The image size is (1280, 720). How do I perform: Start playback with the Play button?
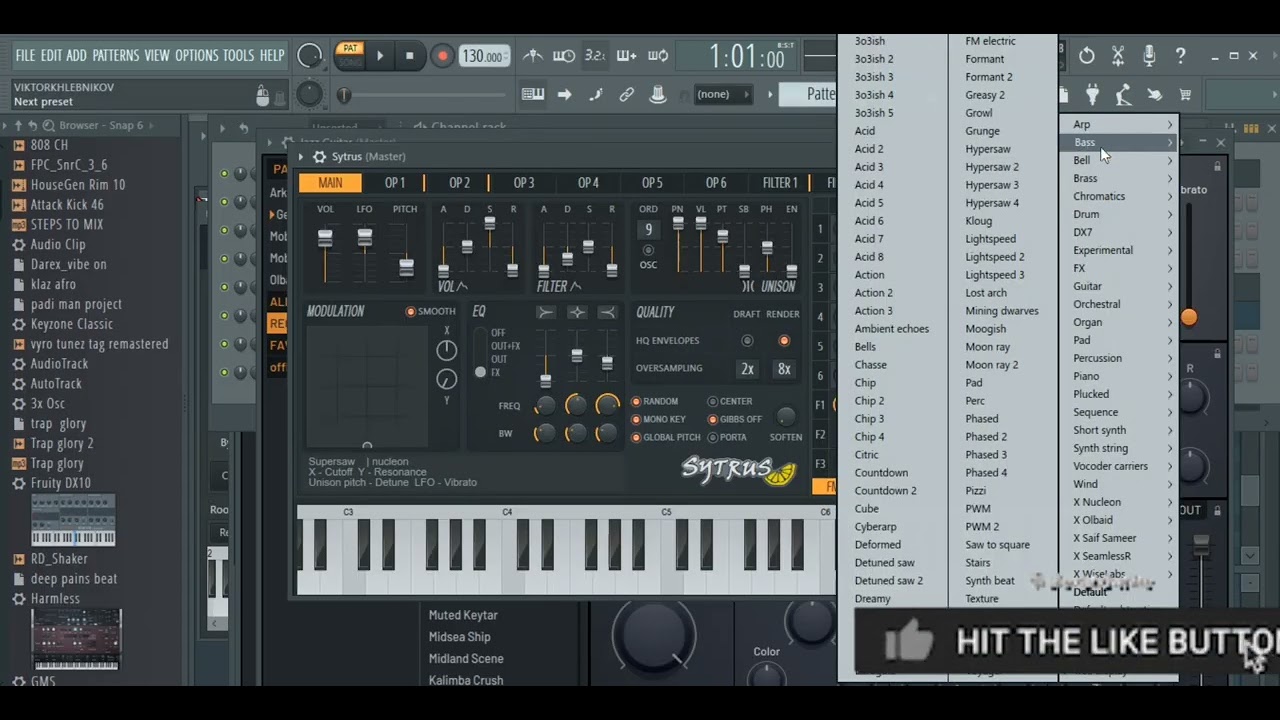(380, 56)
